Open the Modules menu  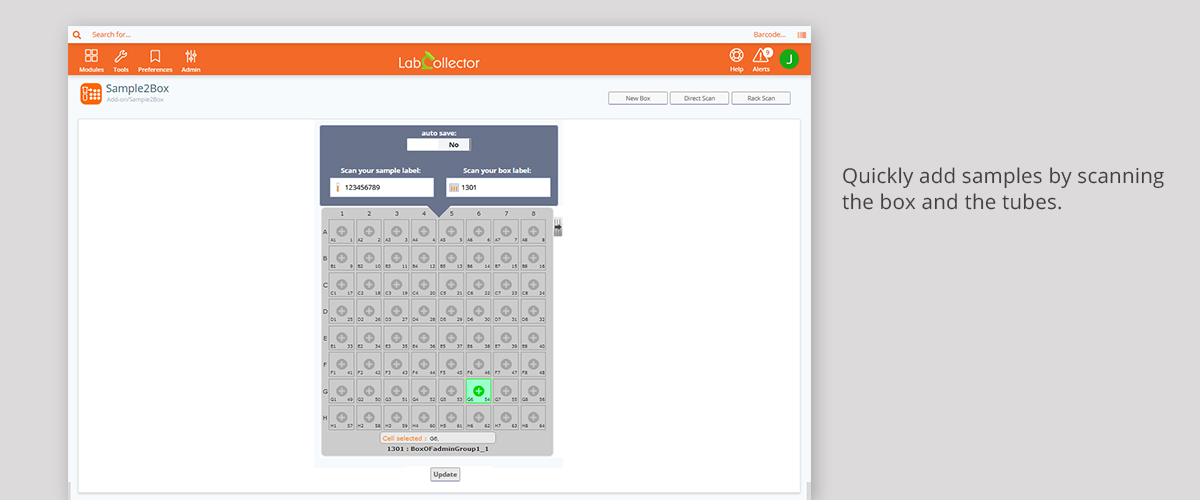(91, 61)
